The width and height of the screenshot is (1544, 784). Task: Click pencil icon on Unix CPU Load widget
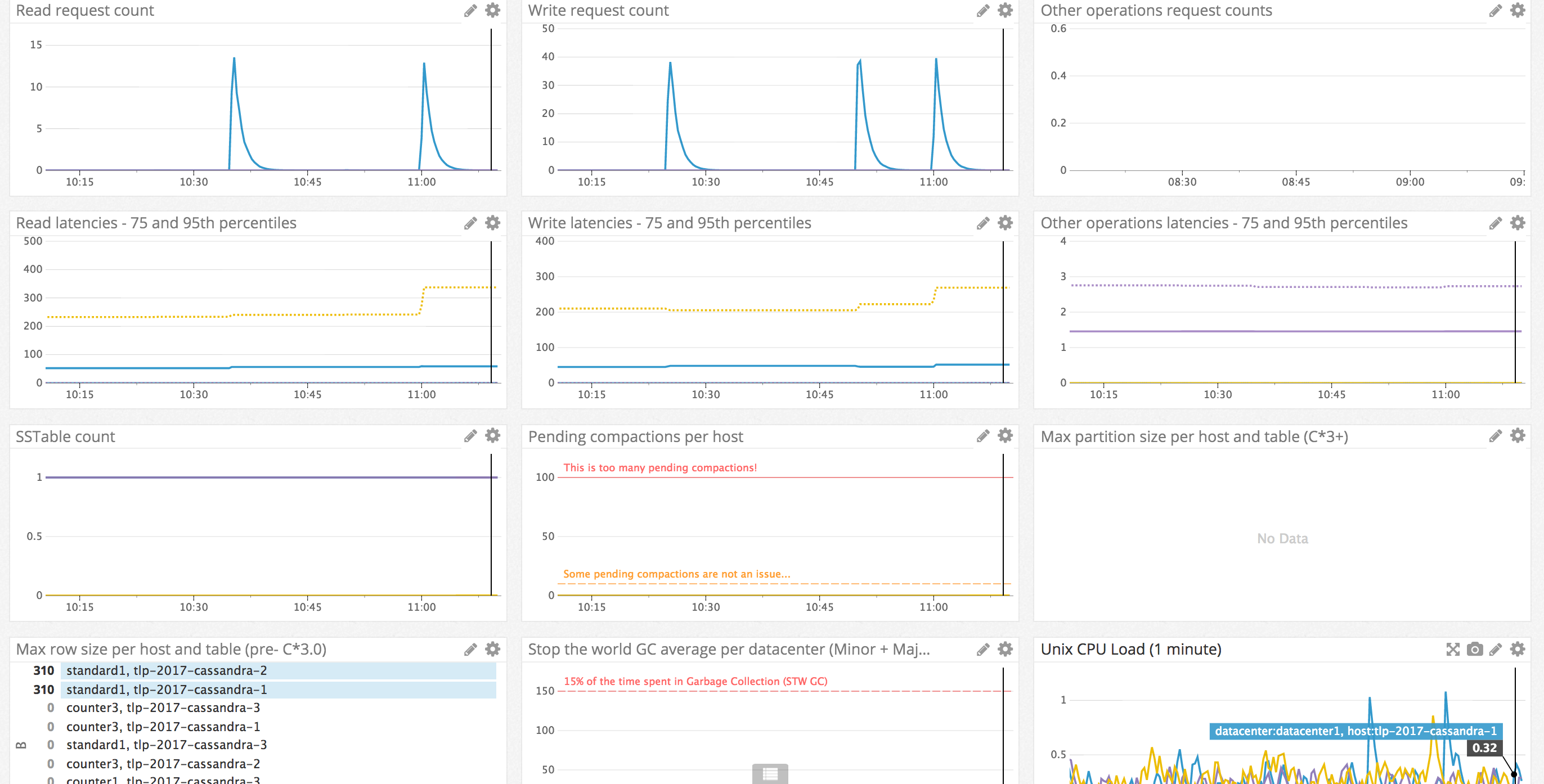coord(1496,649)
